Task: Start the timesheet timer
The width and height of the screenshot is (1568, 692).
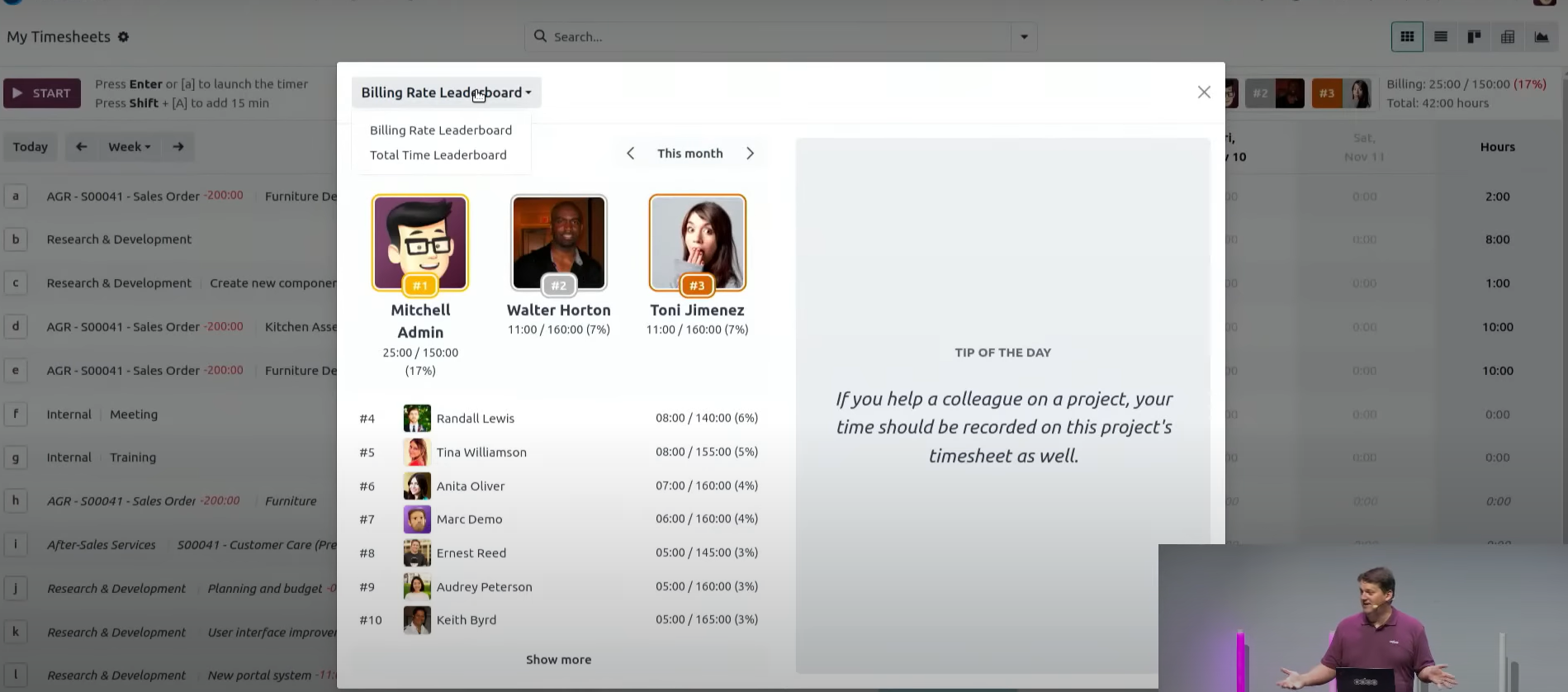Action: (x=42, y=93)
